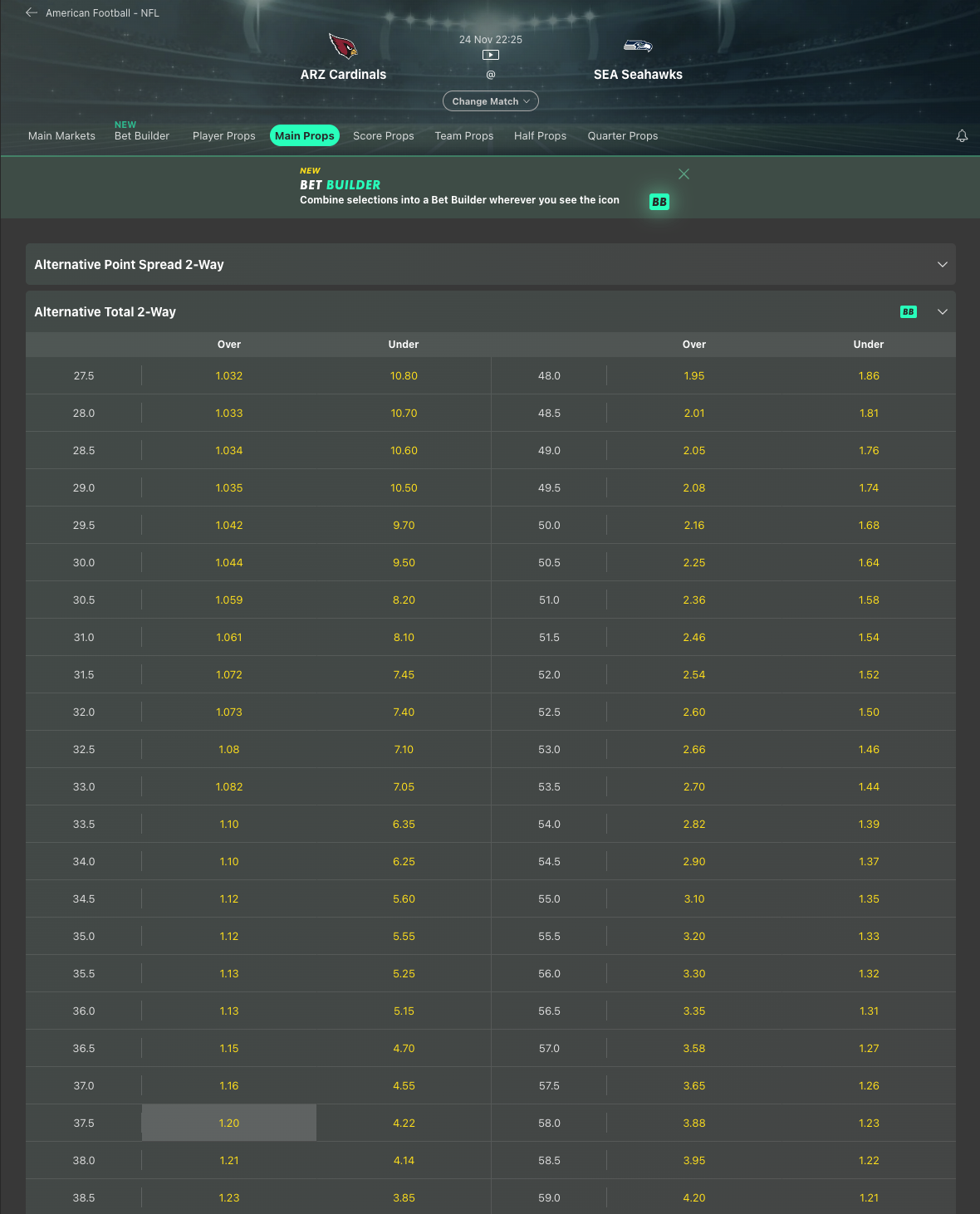The width and height of the screenshot is (980, 1214).
Task: Select Over 54.0 at odds 2.82
Action: [x=694, y=824]
